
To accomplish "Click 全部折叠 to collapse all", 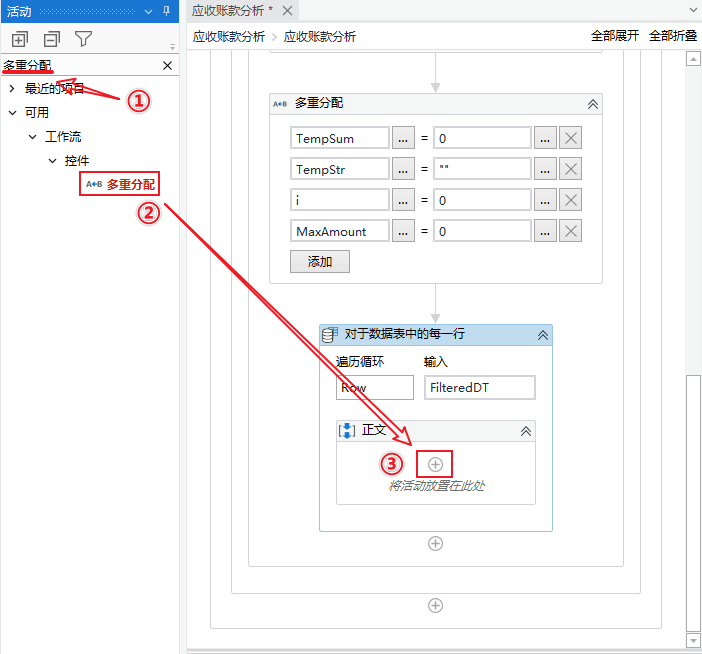I will (x=674, y=35).
